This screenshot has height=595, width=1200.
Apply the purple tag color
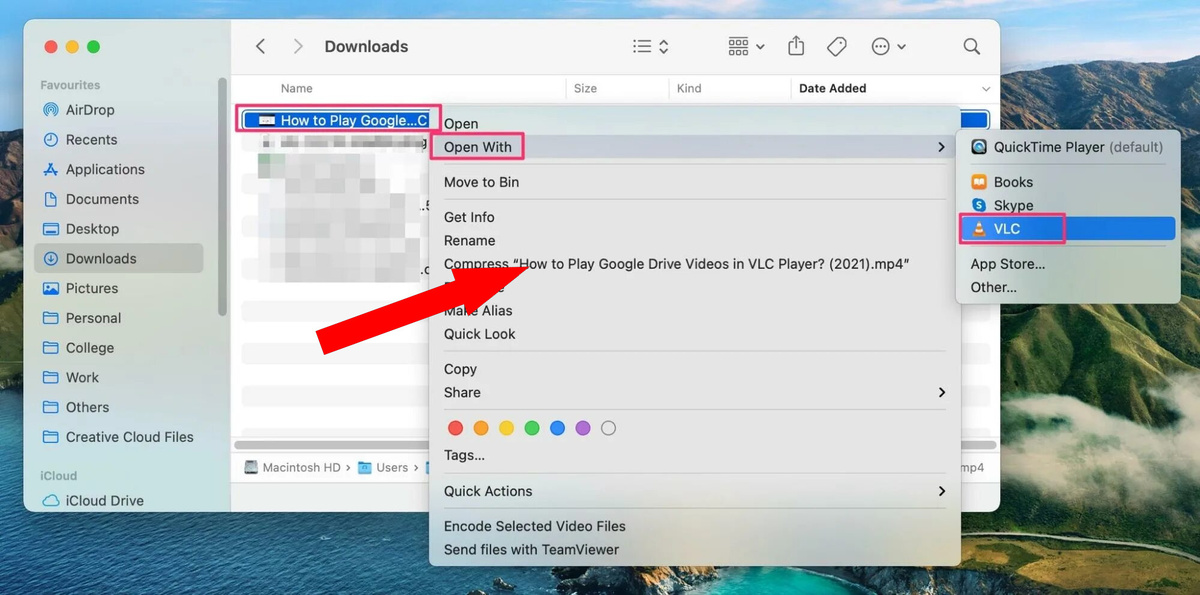(x=583, y=428)
